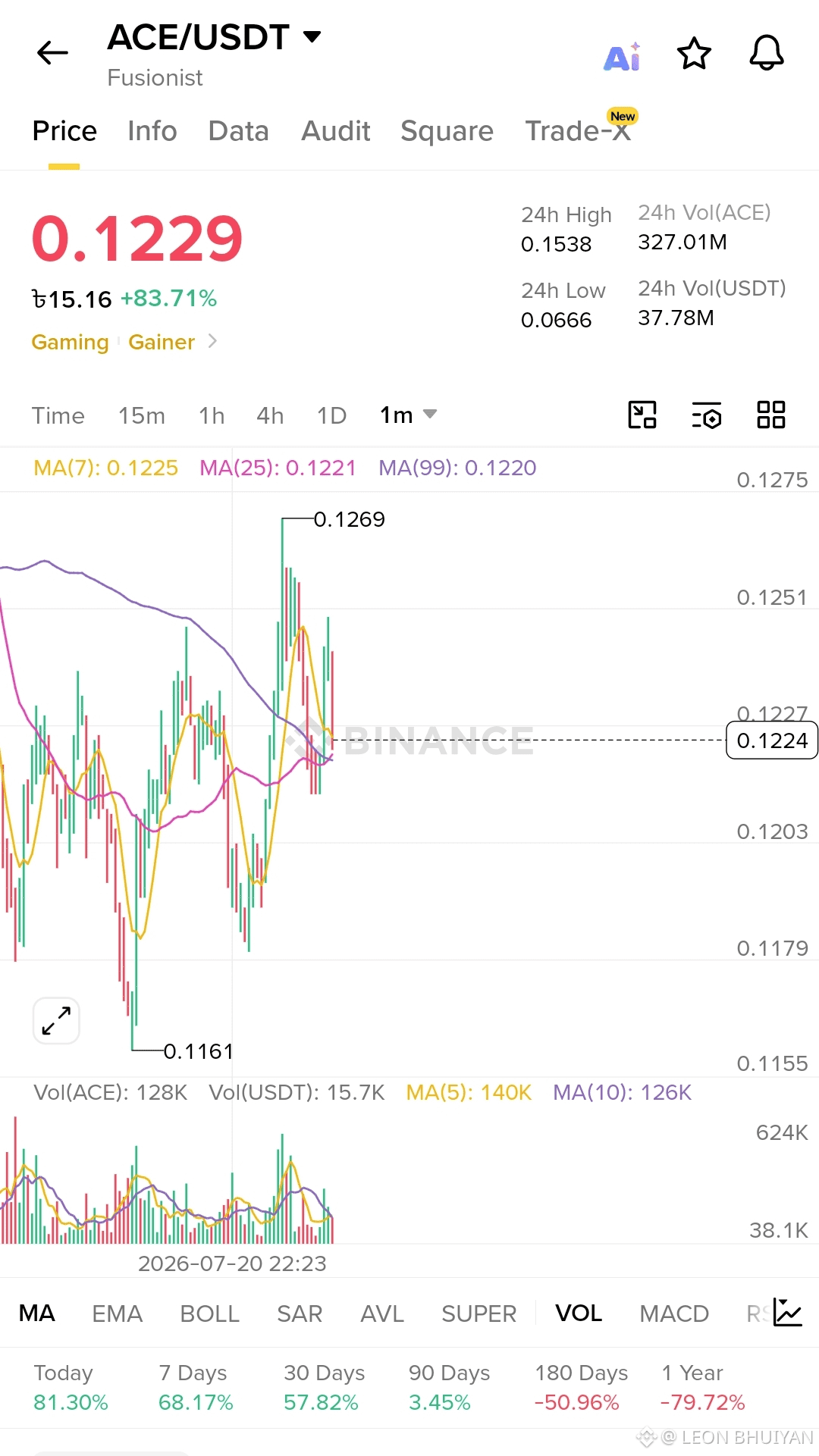Toggle the BOLL indicator
This screenshot has height=1456, width=819.
210,1313
